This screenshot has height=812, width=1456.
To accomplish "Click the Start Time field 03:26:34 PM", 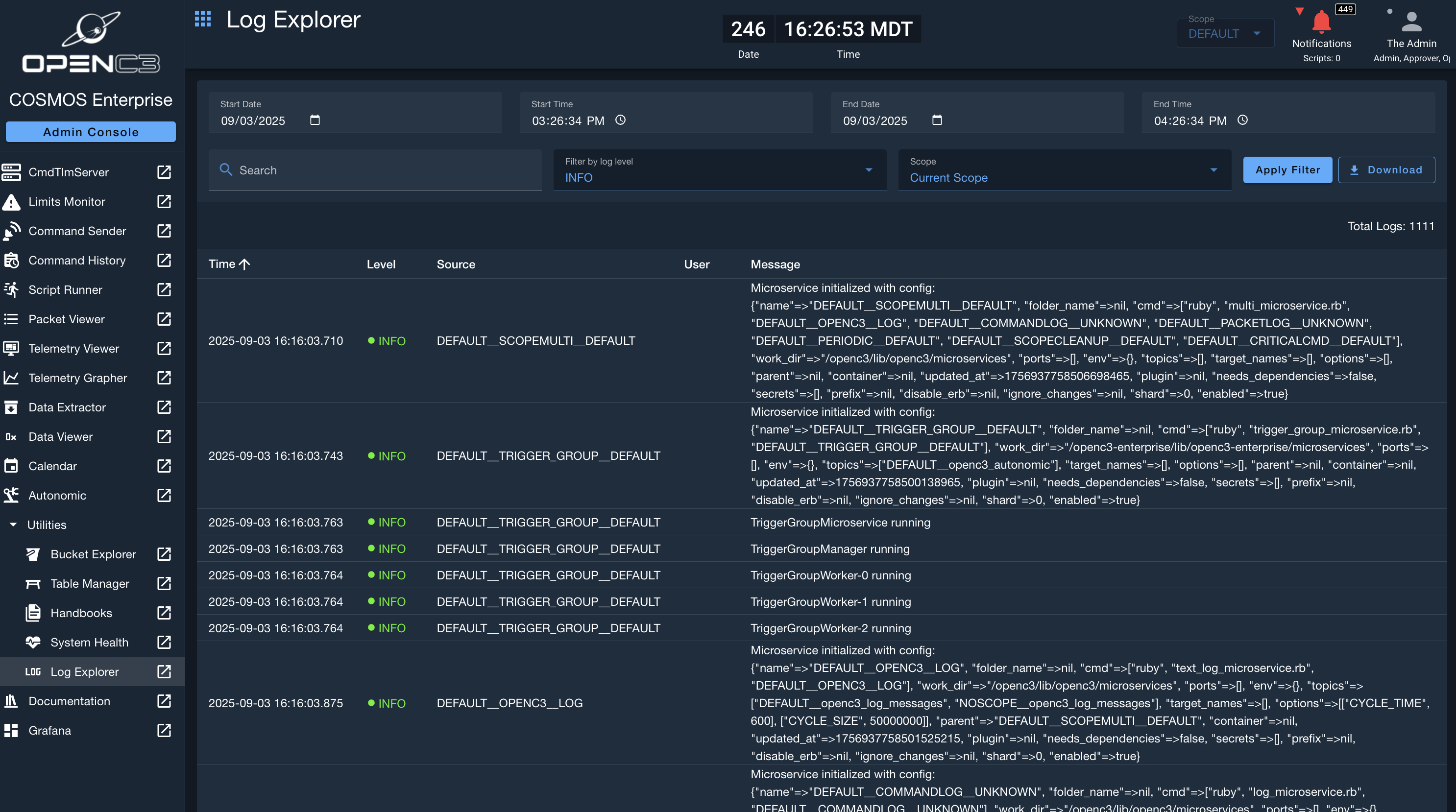I will point(666,113).
